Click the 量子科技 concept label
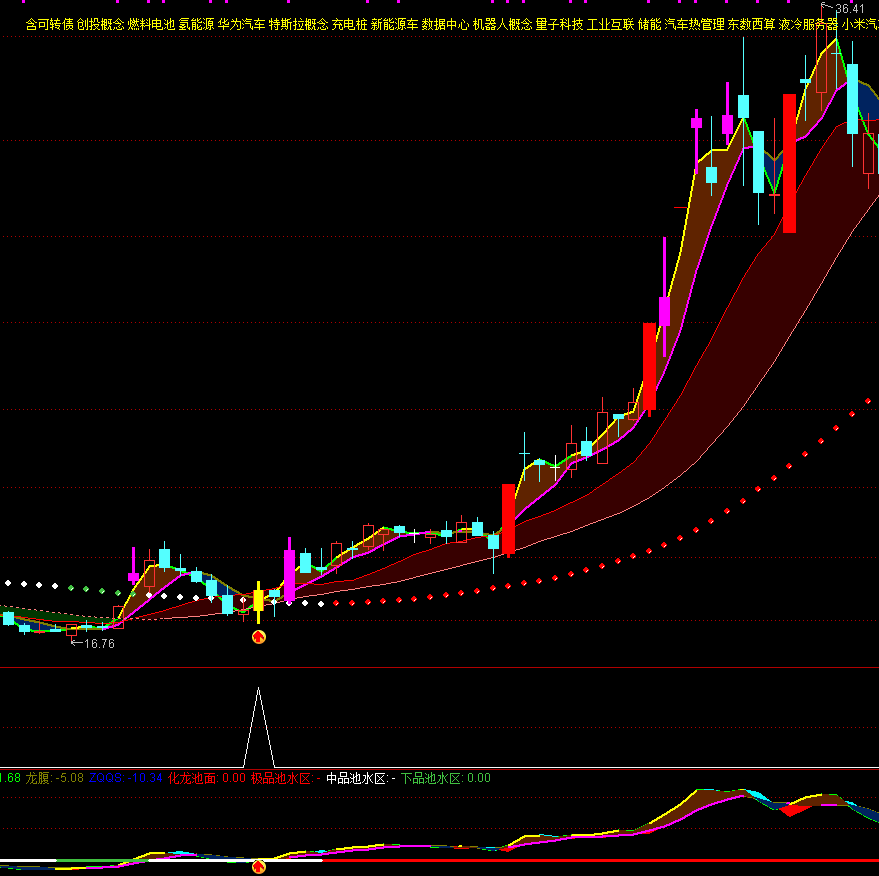 point(559,24)
